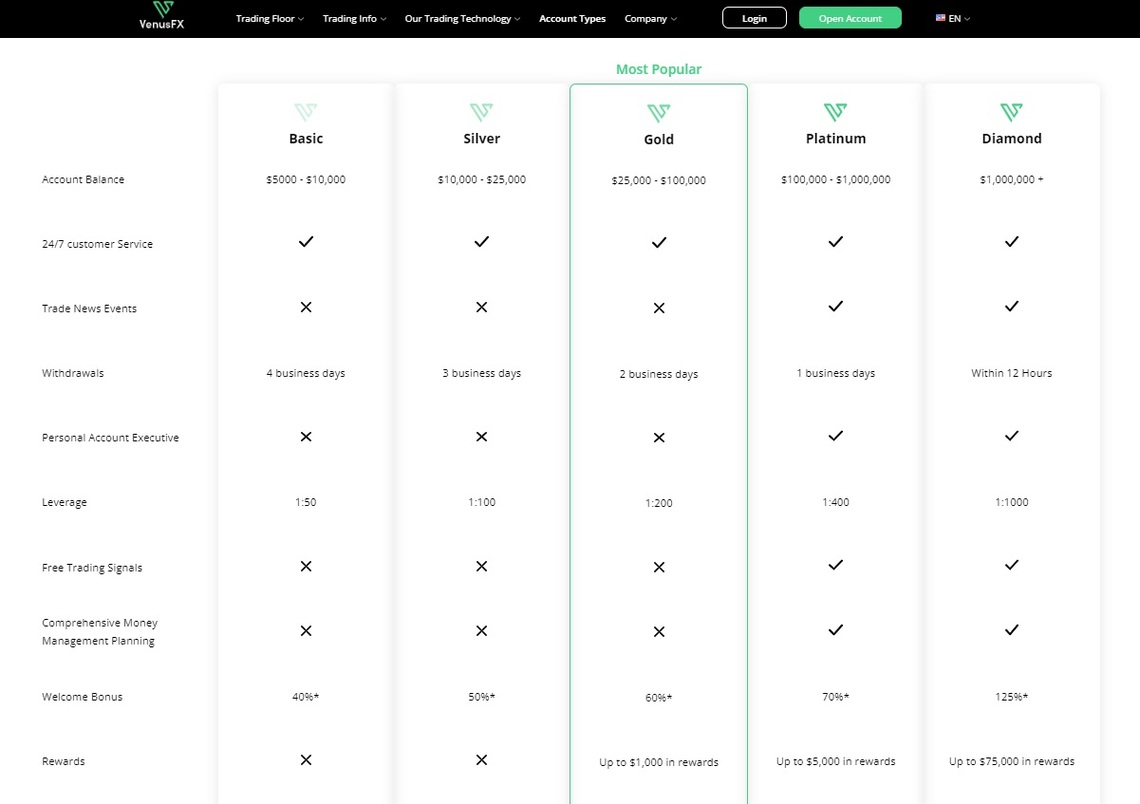The image size is (1140, 804).
Task: Click Diamond 24/7 customer Service checkmark
Action: (x=1011, y=241)
